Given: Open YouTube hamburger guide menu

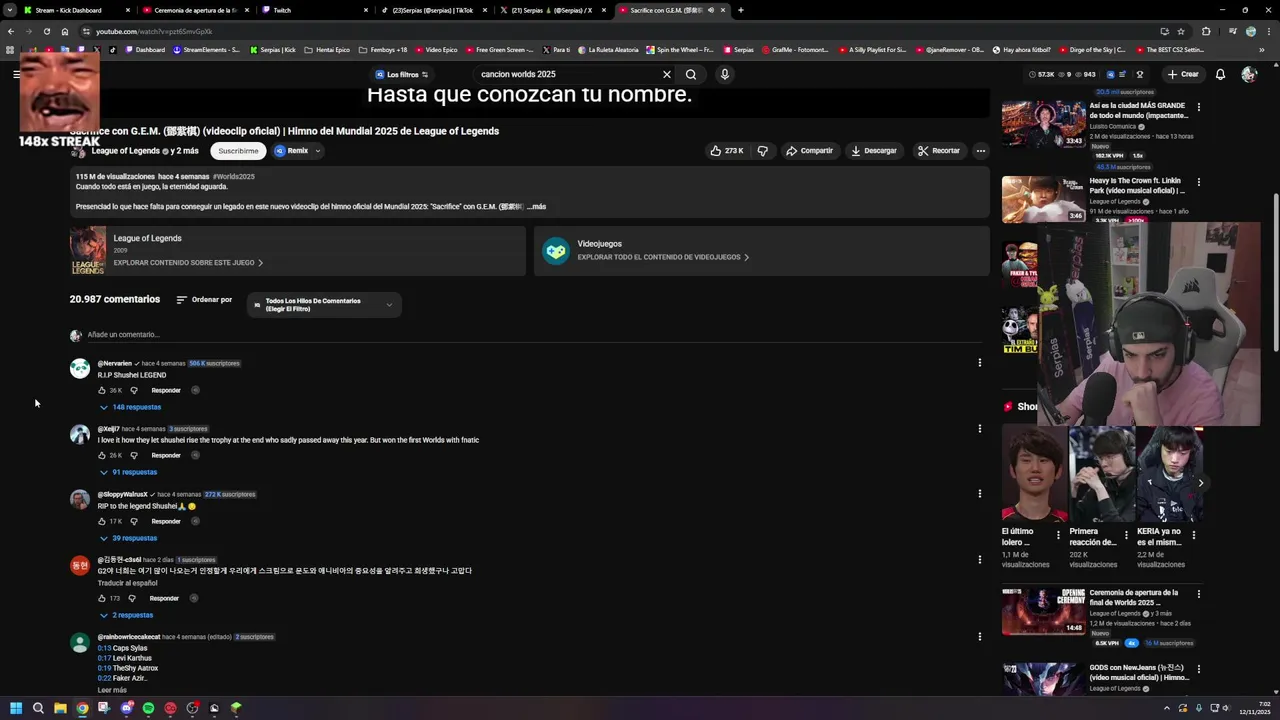Looking at the screenshot, I should click(17, 74).
